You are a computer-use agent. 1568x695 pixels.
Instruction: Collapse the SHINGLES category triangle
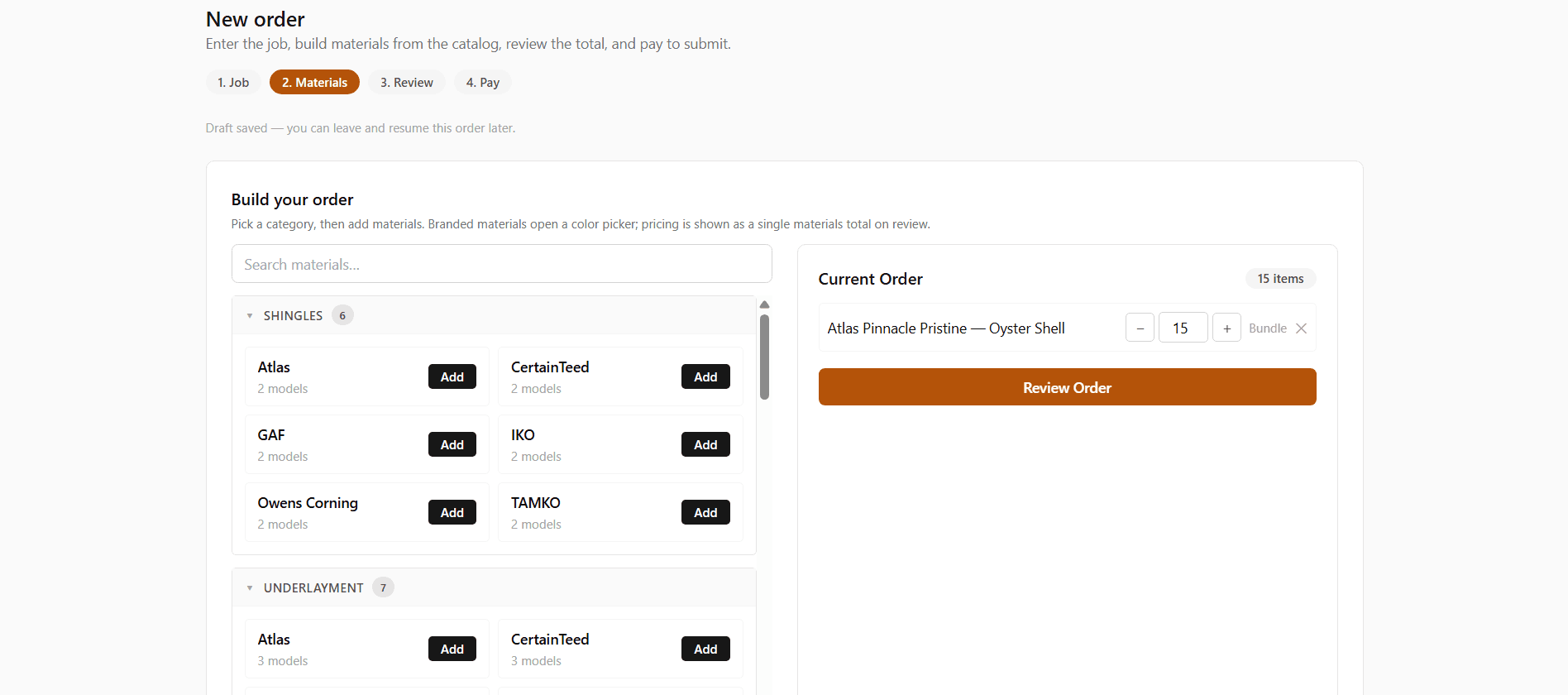click(250, 315)
